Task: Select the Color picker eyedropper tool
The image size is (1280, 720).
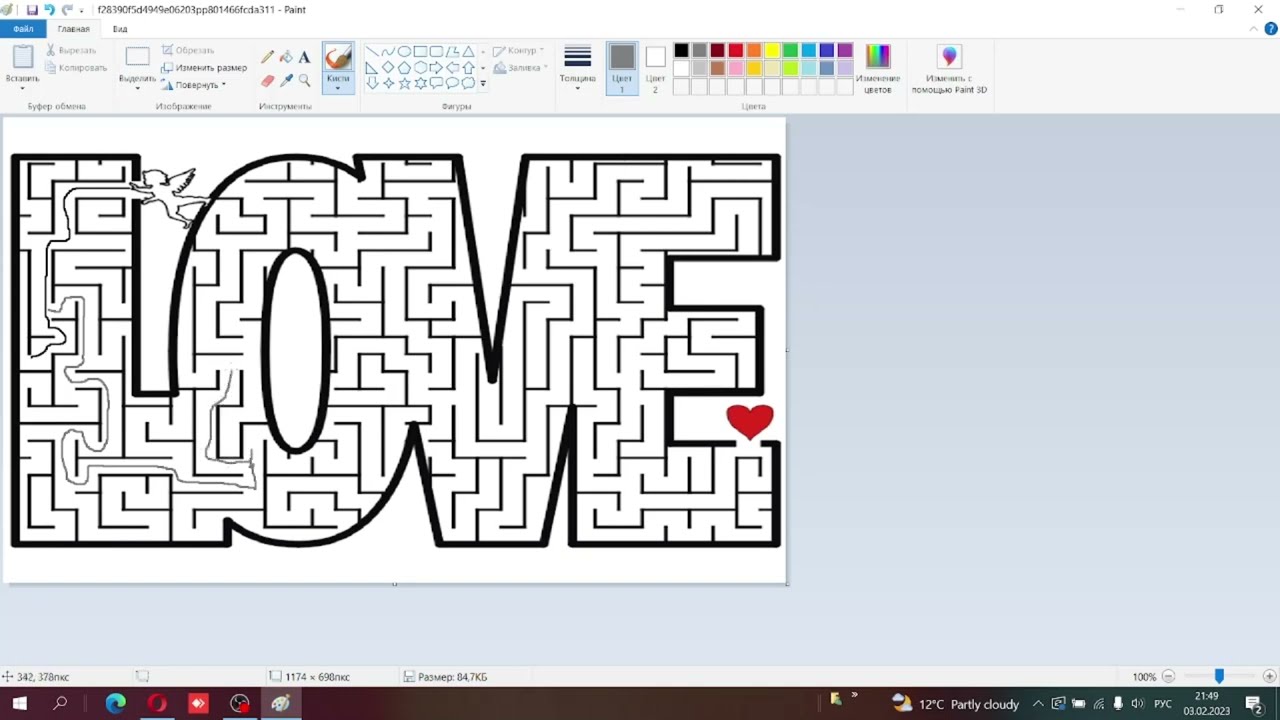Action: click(x=286, y=80)
